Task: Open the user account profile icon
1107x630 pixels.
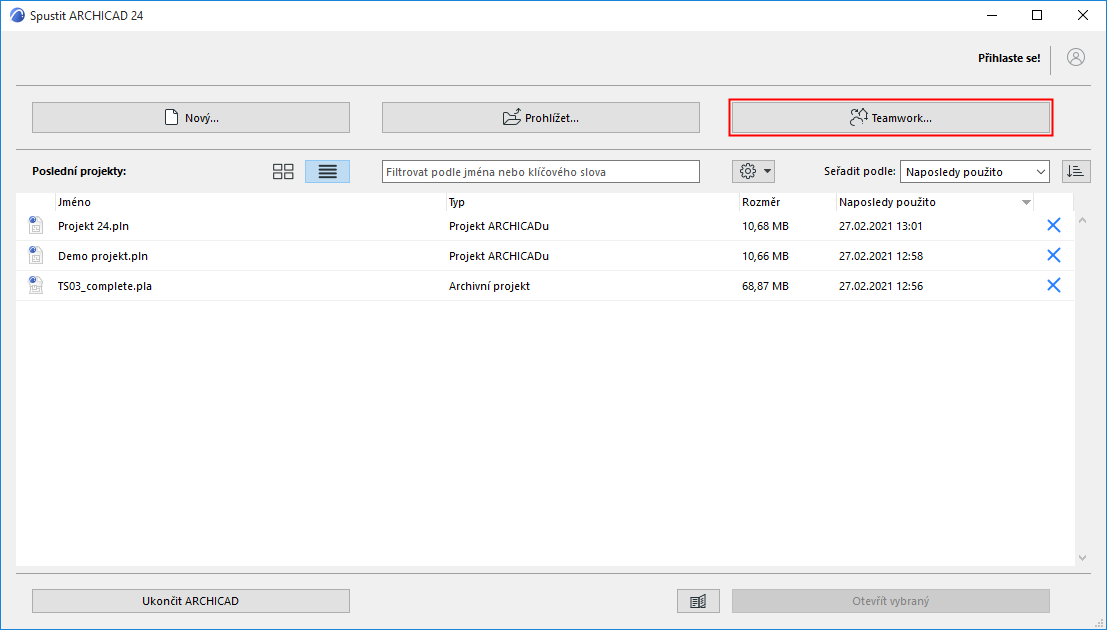Action: [x=1076, y=57]
